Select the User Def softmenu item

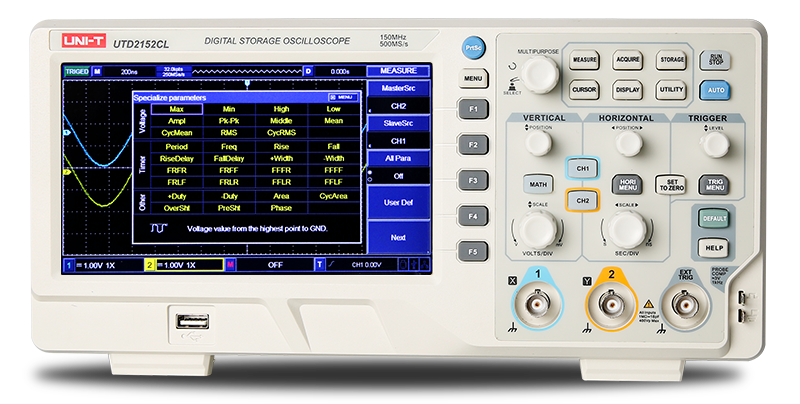click(398, 203)
